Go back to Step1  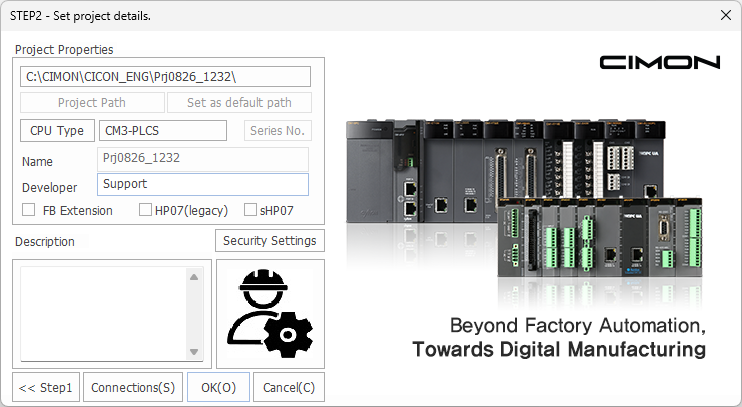coord(46,387)
